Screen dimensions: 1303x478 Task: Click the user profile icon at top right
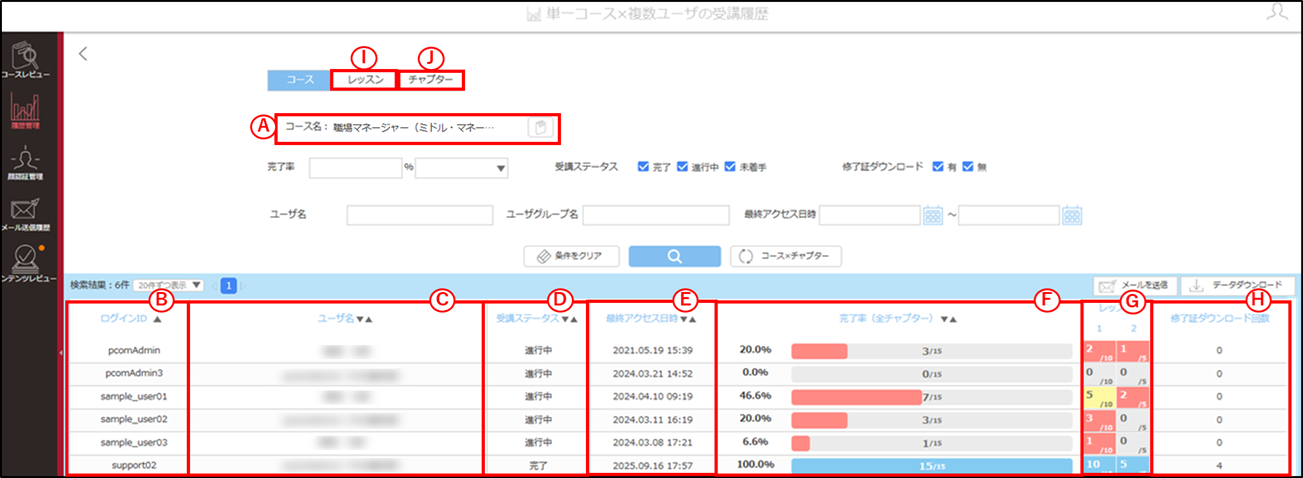coord(1277,12)
